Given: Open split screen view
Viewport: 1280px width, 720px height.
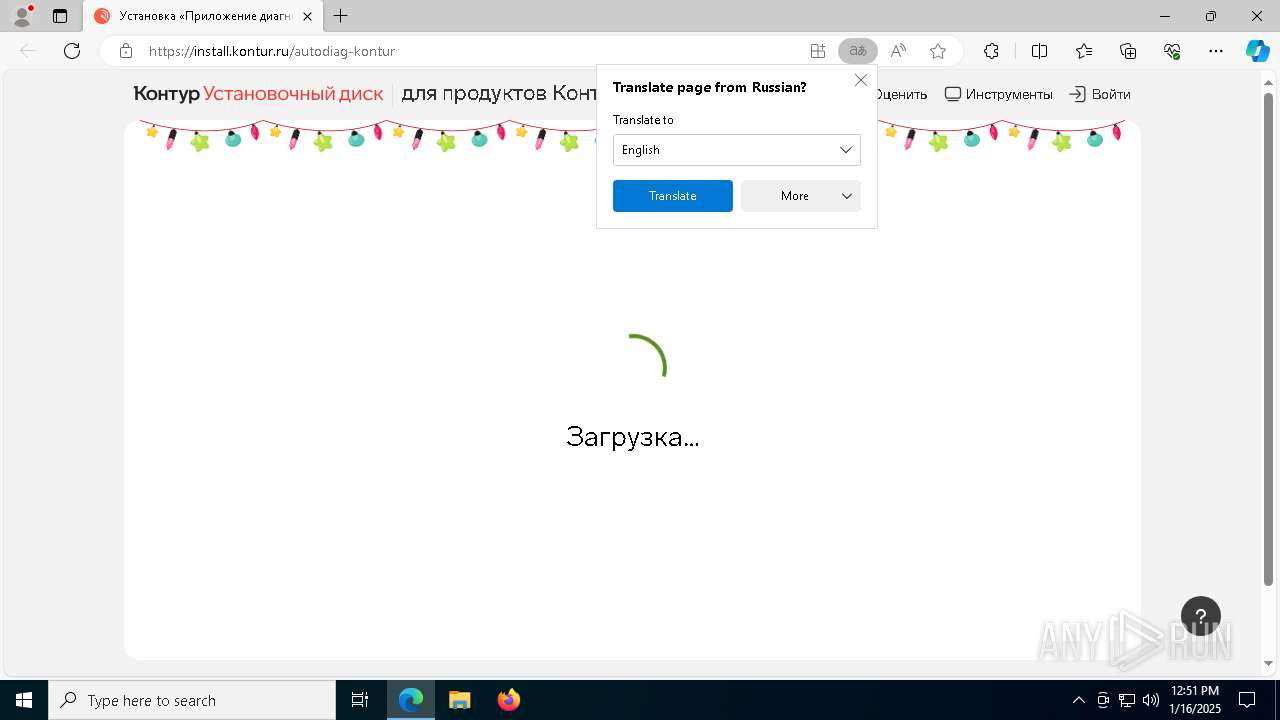Looking at the screenshot, I should pos(1039,51).
